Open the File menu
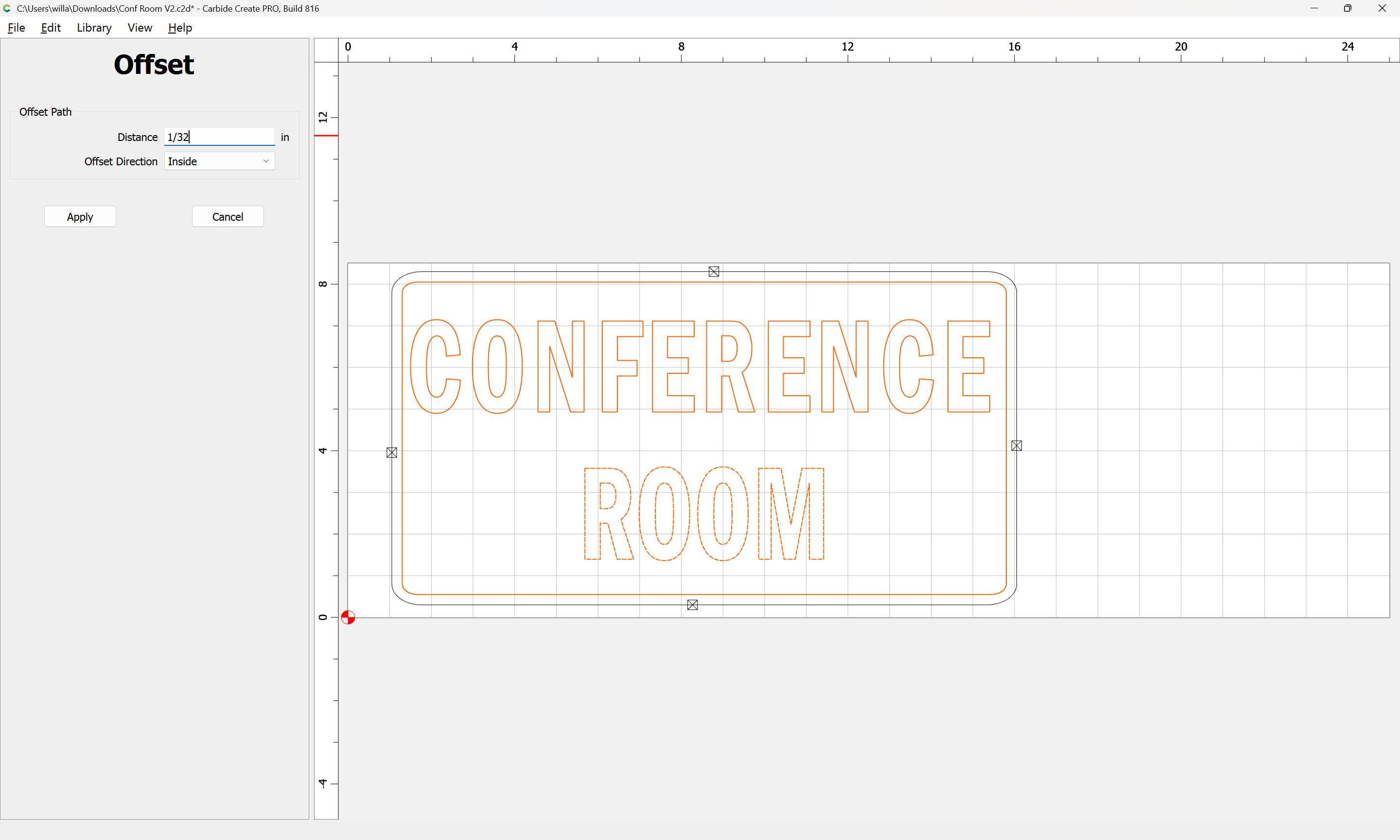The width and height of the screenshot is (1400, 840). (x=16, y=28)
